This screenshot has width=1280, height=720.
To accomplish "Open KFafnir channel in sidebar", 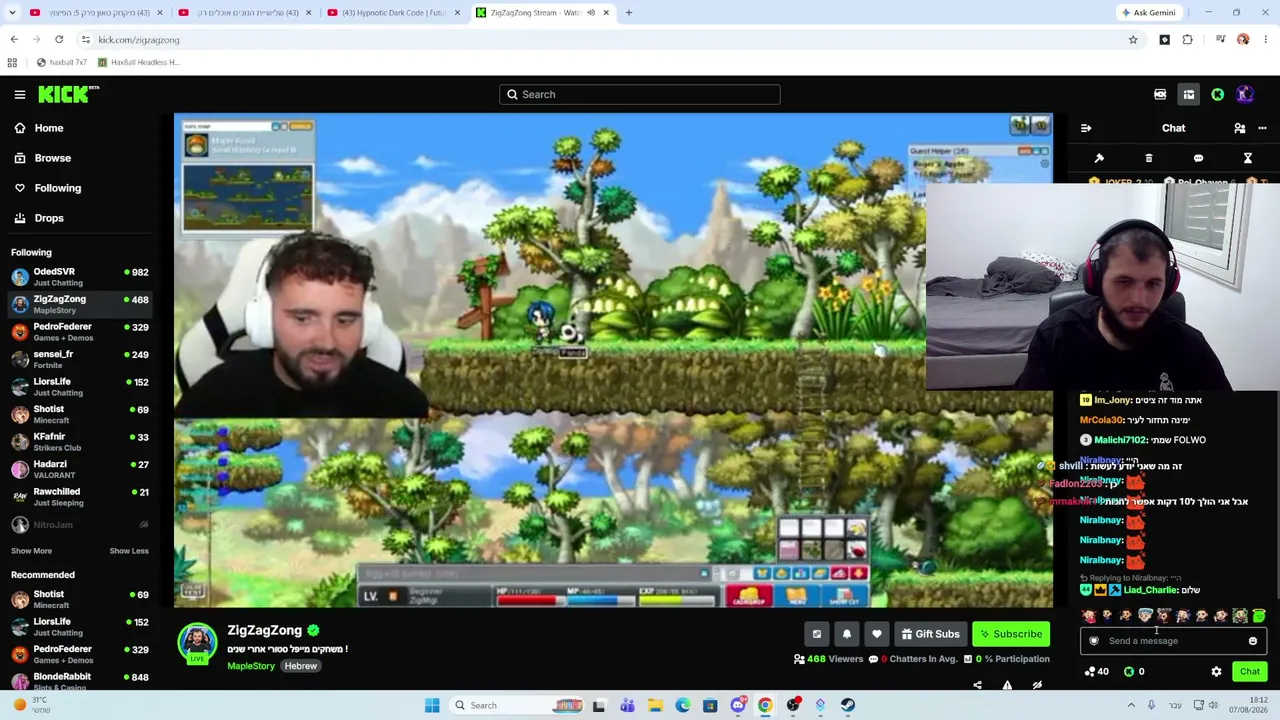I will pyautogui.click(x=80, y=442).
